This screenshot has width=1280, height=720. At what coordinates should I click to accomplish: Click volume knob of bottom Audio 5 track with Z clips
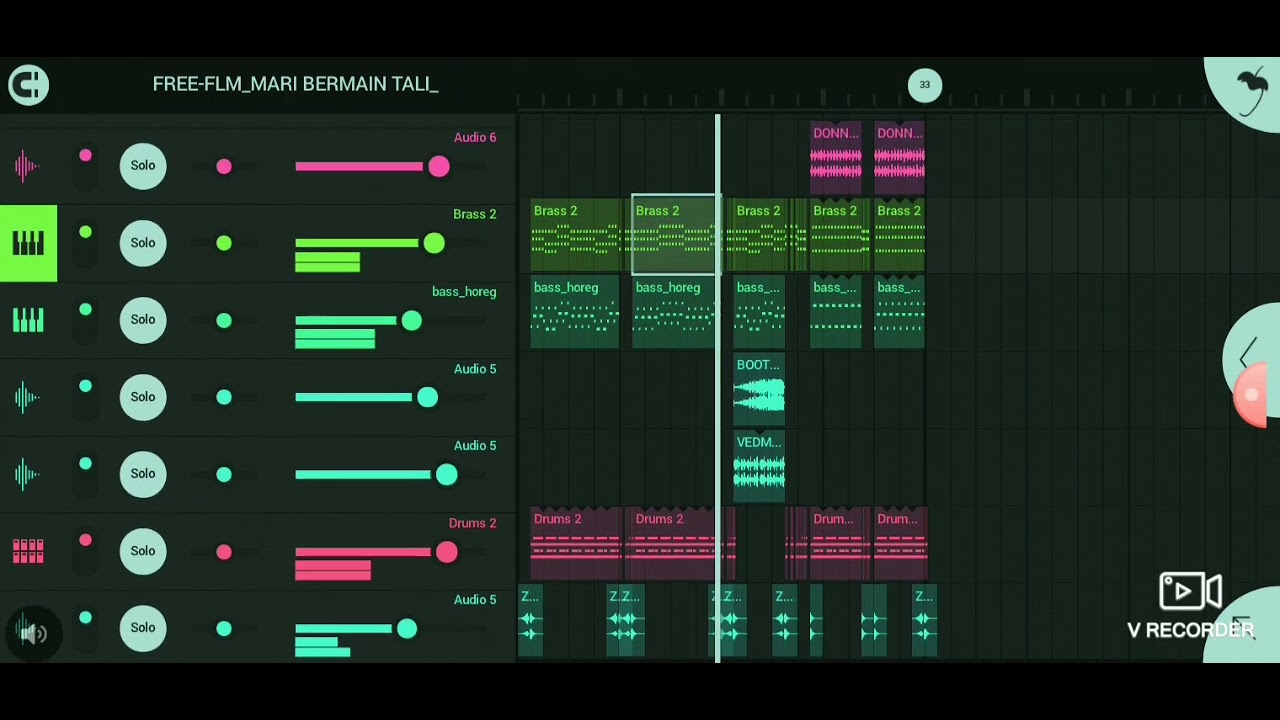[407, 629]
